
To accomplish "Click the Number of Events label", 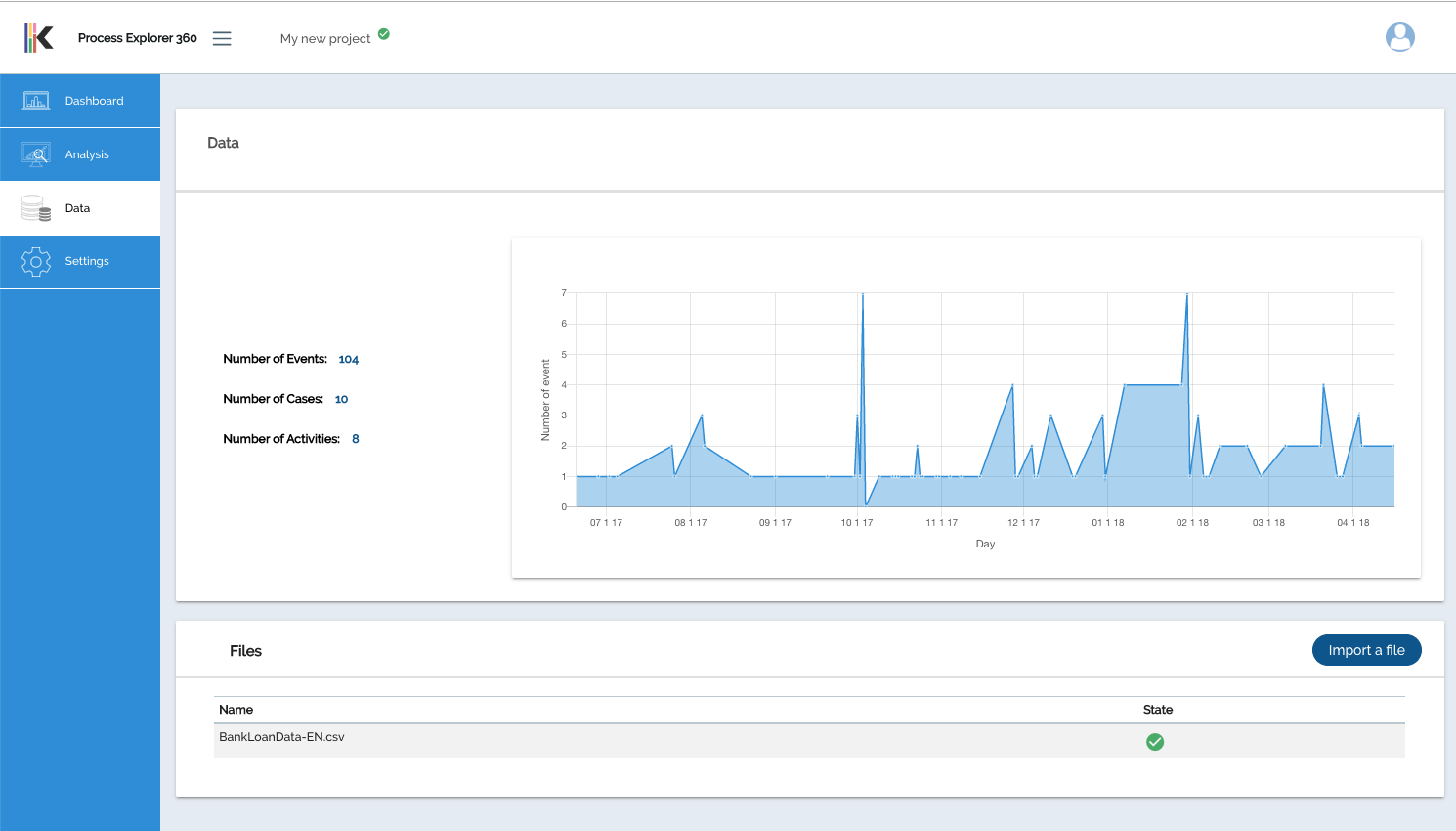I will coord(275,359).
